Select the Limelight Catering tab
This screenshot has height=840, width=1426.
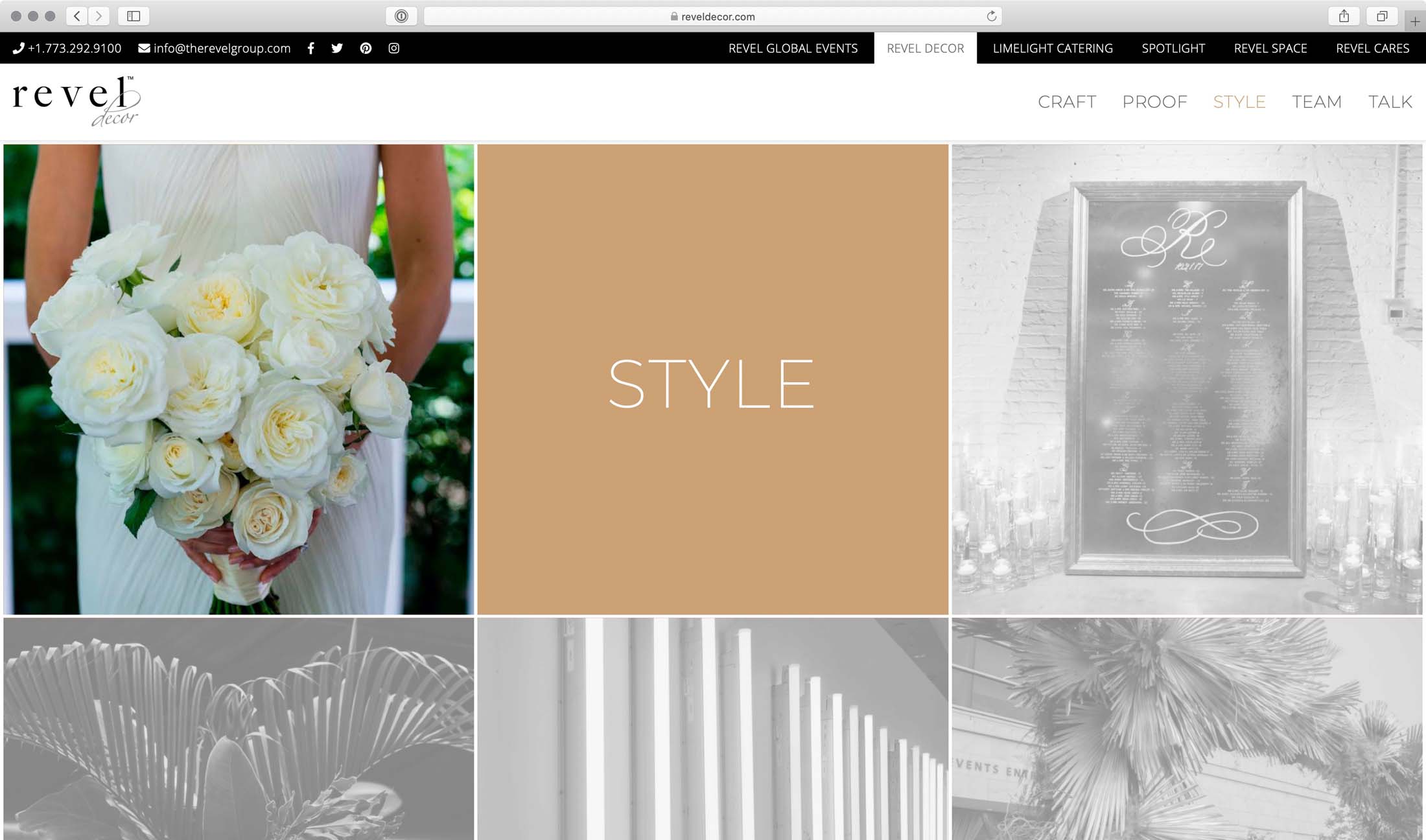(x=1053, y=48)
